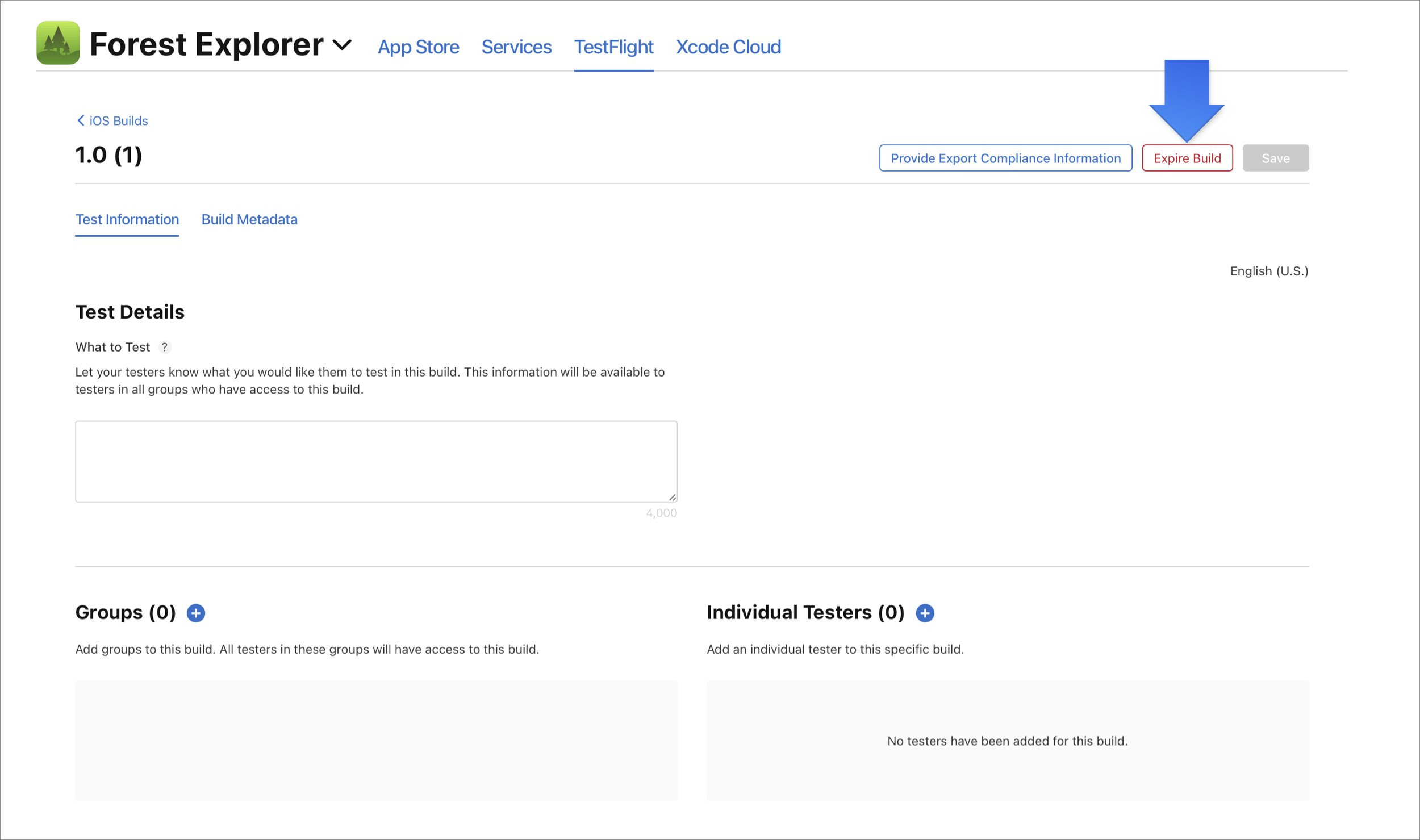Viewport: 1420px width, 840px height.
Task: Navigate to Xcode Cloud
Action: click(728, 47)
